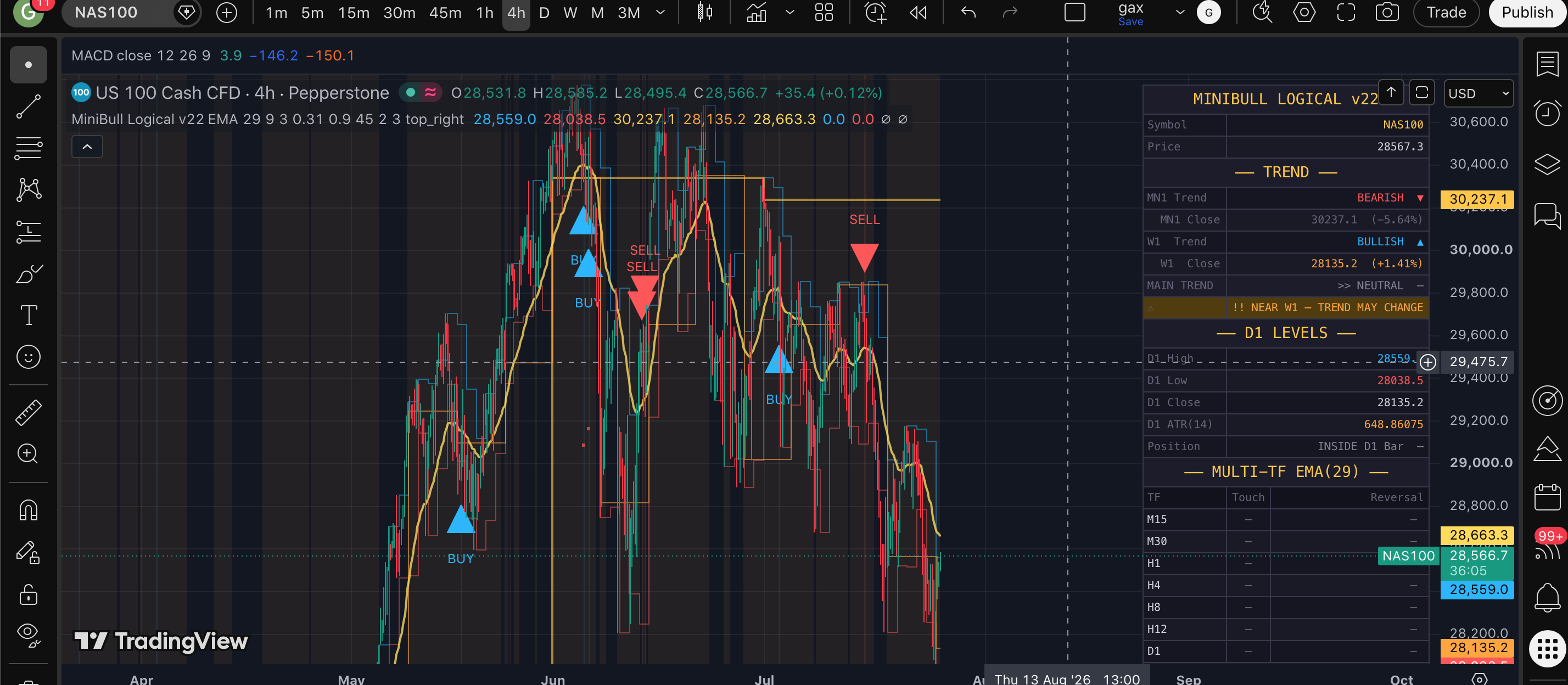Click the 28,566.7 NAS100 price label
Image resolution: width=1568 pixels, height=685 pixels.
pos(1477,562)
